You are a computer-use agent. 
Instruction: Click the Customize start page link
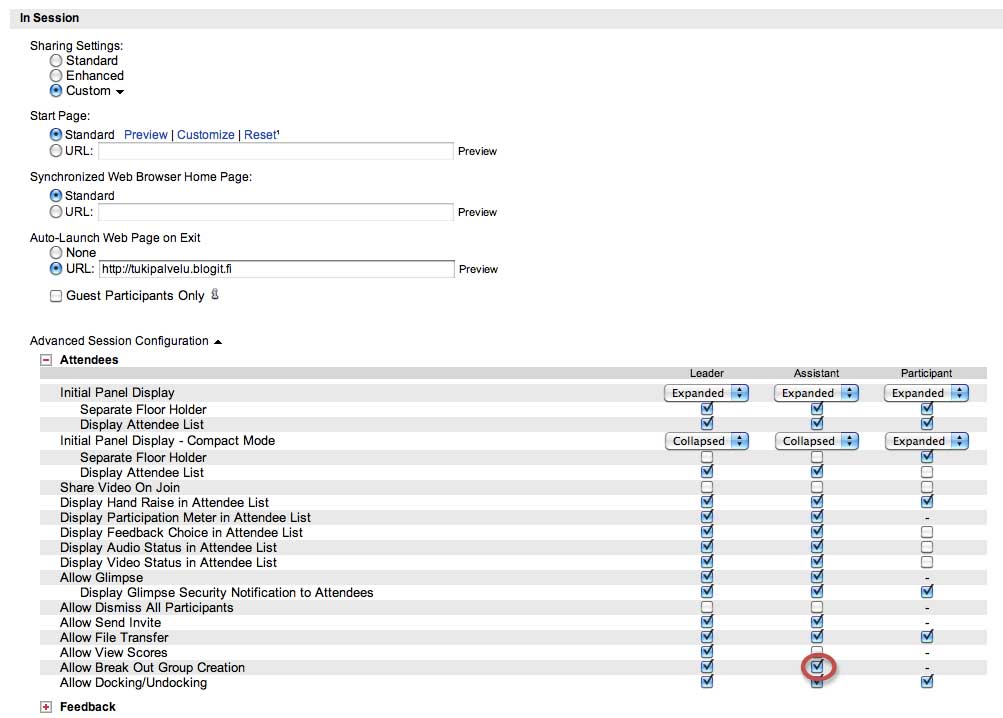pos(206,135)
